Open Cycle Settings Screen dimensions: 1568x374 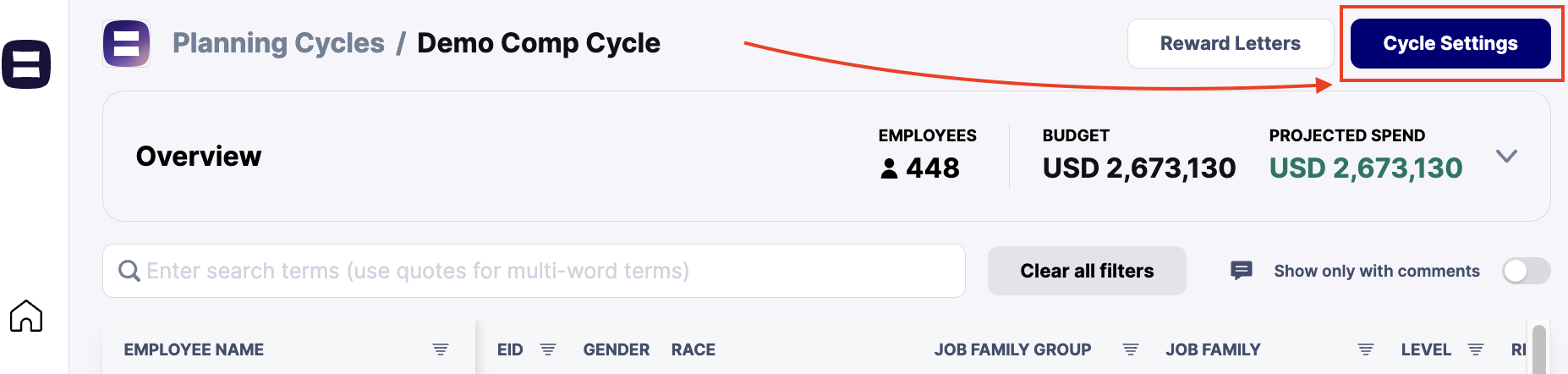tap(1450, 43)
